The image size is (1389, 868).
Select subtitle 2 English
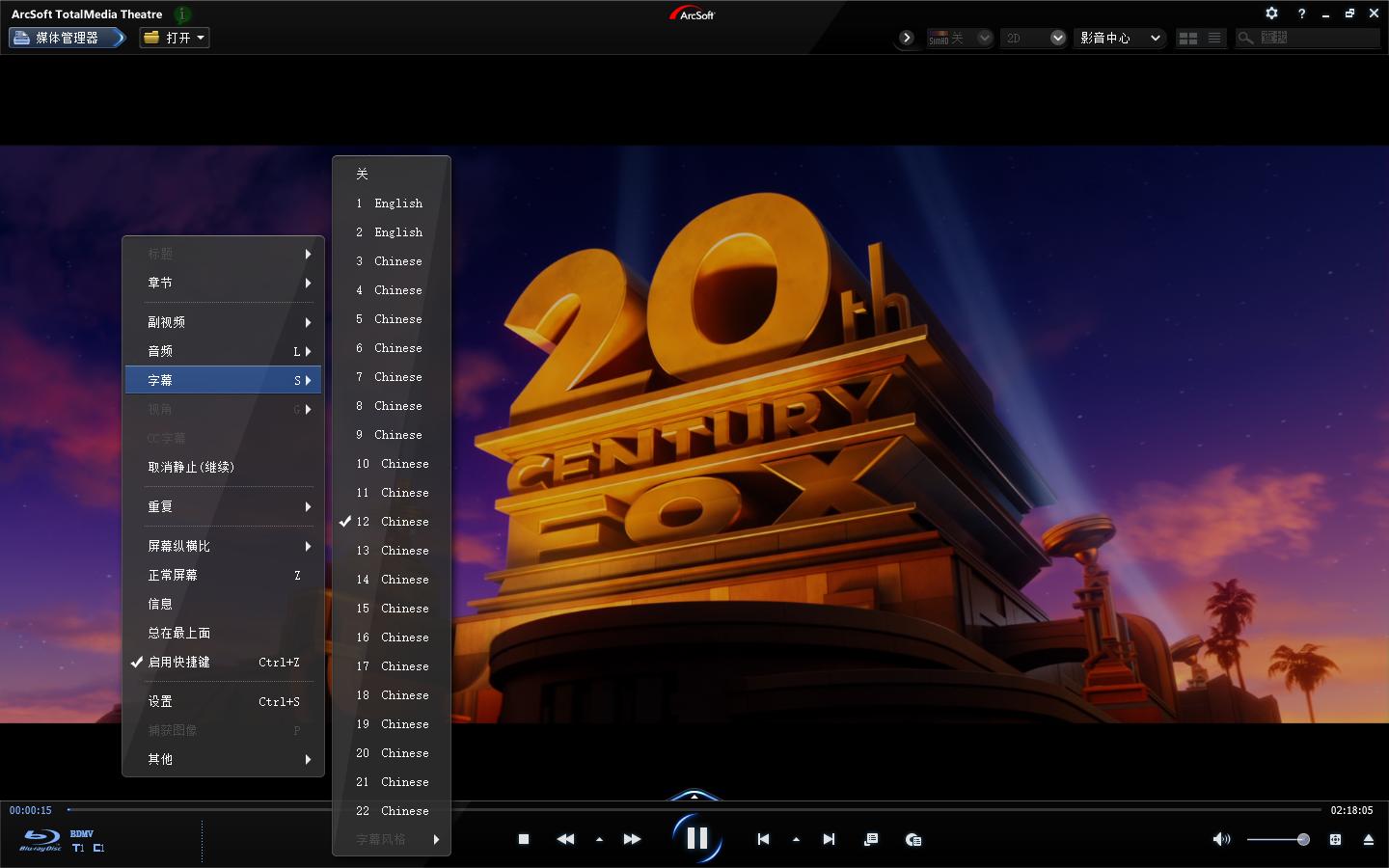point(392,231)
